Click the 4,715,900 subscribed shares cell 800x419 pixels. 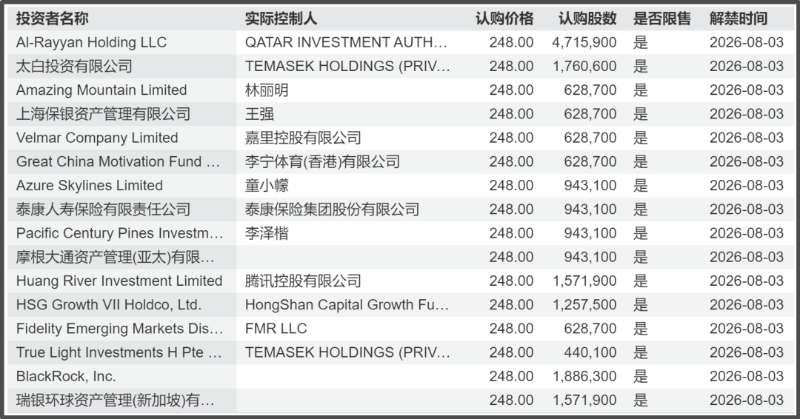(584, 43)
